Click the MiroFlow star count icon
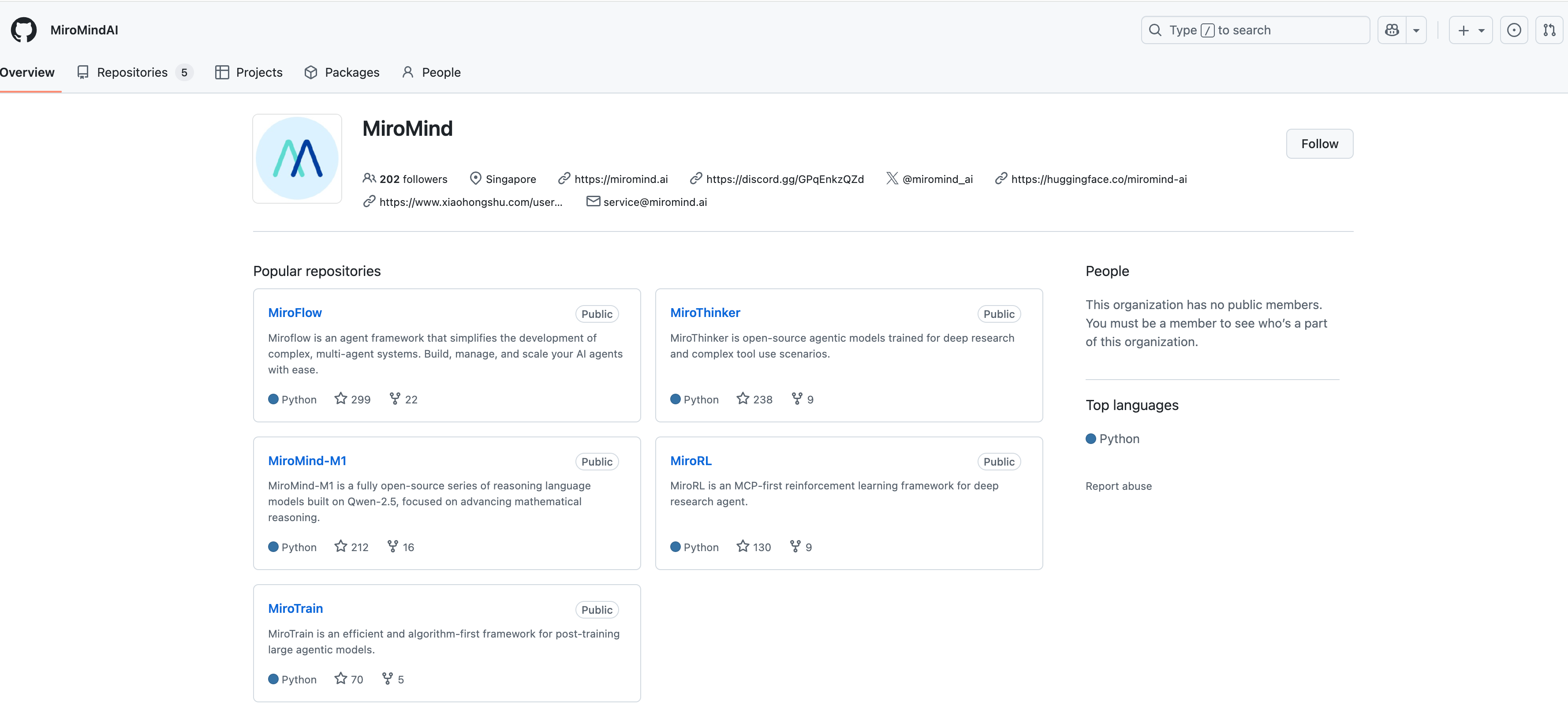1568x716 pixels. (x=341, y=399)
